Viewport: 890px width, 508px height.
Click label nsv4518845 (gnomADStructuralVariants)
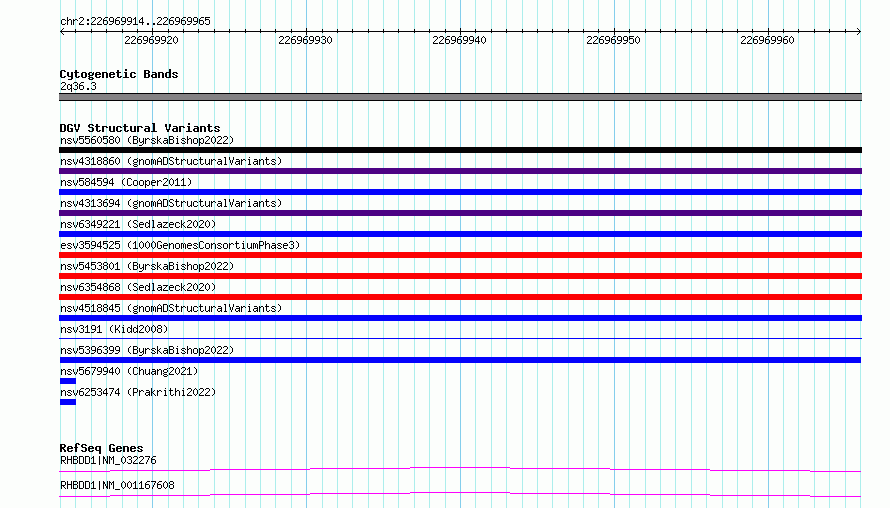[x=171, y=308]
